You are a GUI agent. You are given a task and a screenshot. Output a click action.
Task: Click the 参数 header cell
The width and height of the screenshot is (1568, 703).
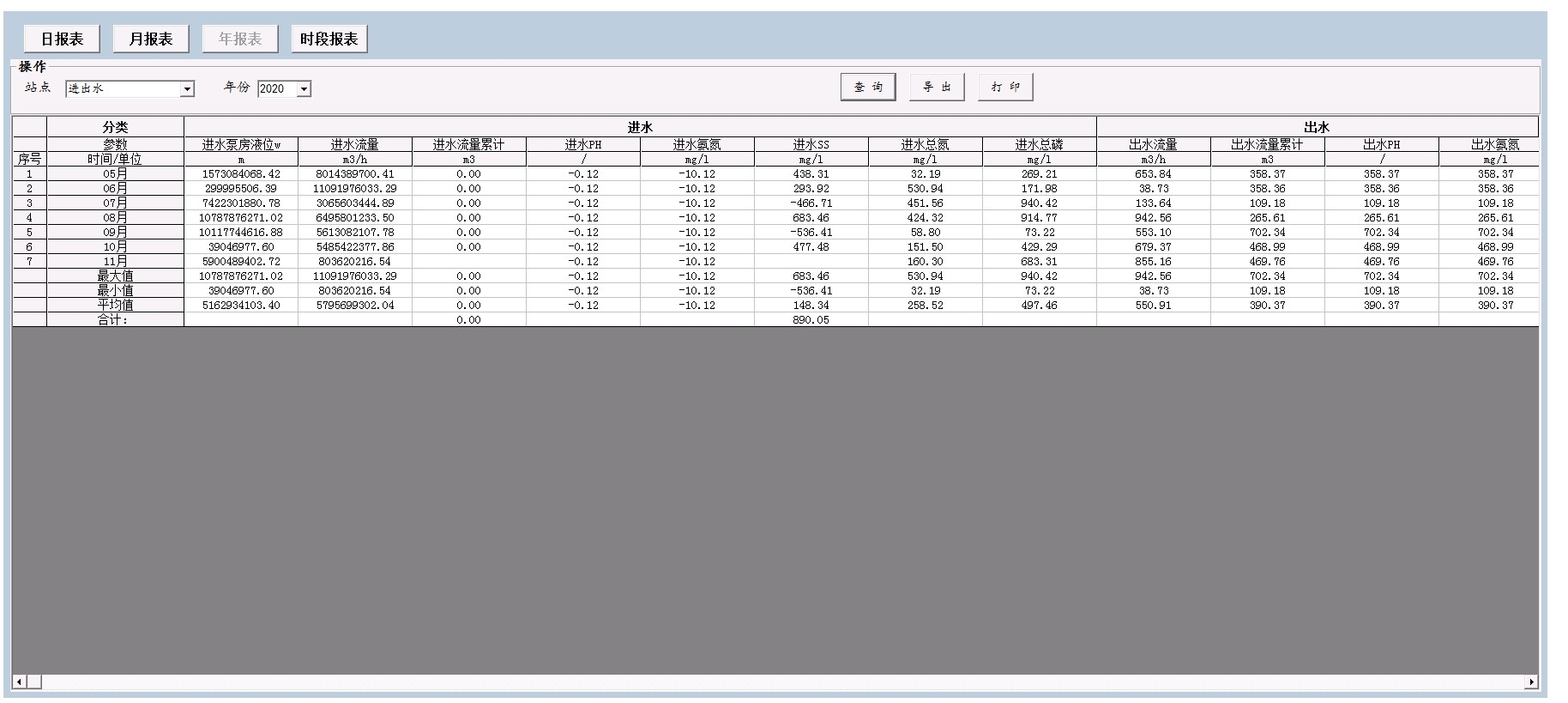click(115, 144)
